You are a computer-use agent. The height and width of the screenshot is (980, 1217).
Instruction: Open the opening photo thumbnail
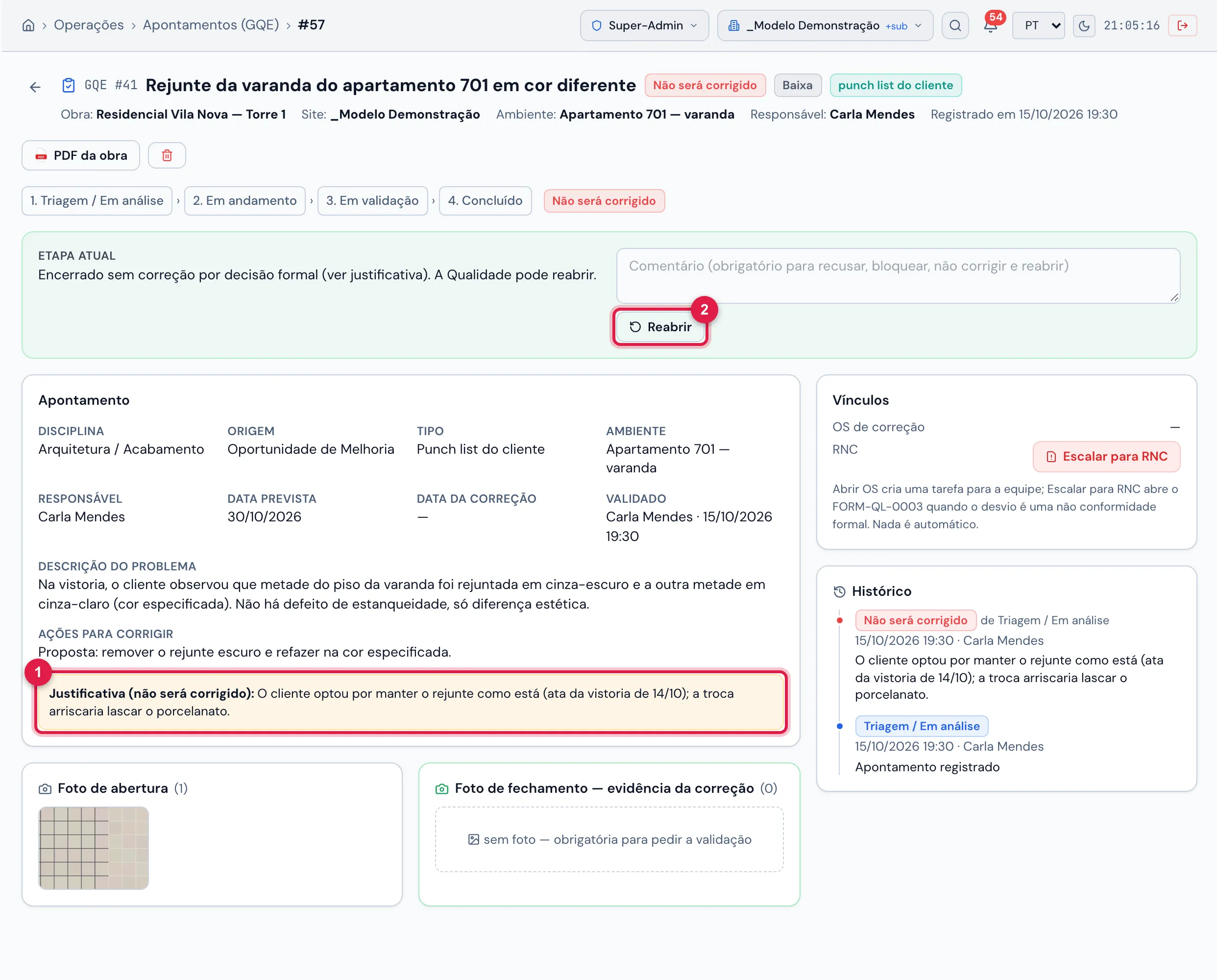coord(94,848)
